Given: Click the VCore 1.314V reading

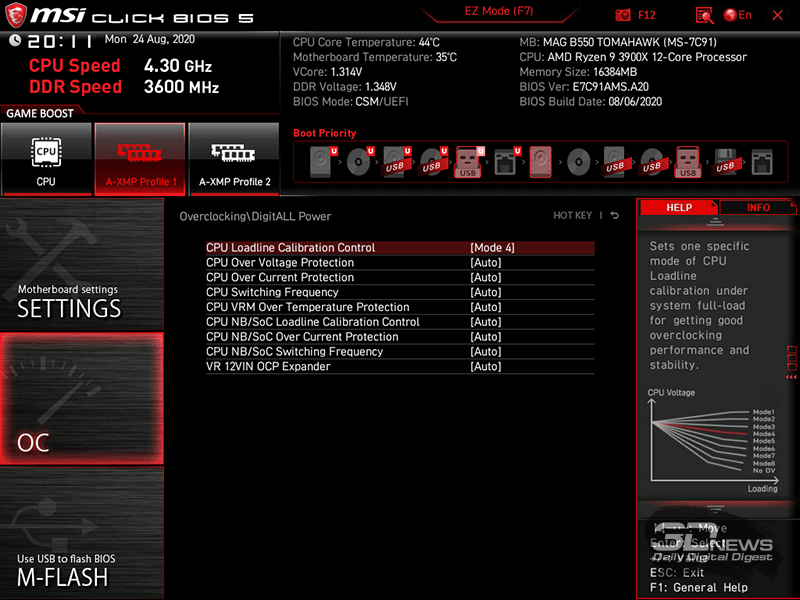Looking at the screenshot, I should click(x=328, y=72).
